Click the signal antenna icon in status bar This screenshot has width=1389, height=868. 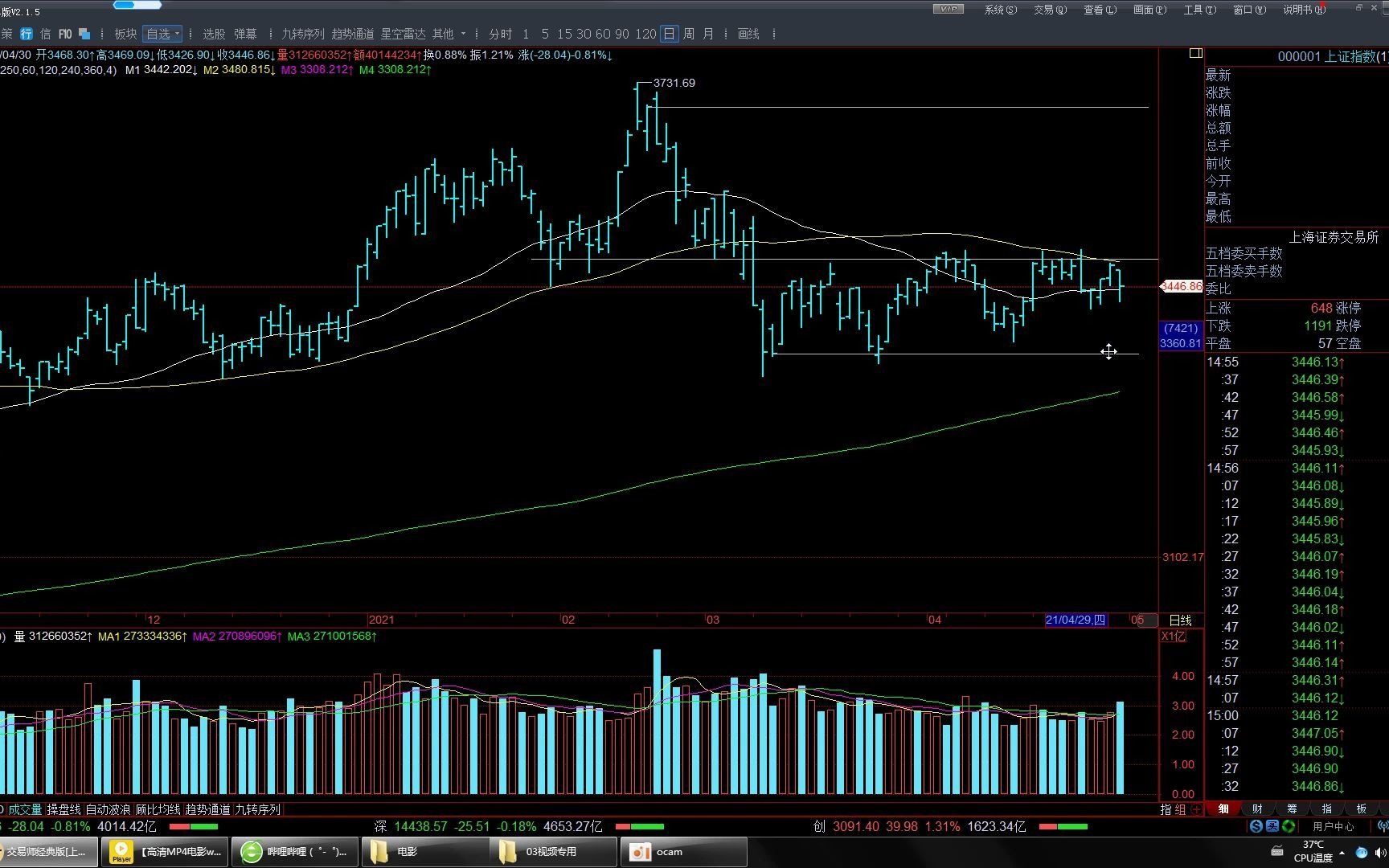(1382, 826)
